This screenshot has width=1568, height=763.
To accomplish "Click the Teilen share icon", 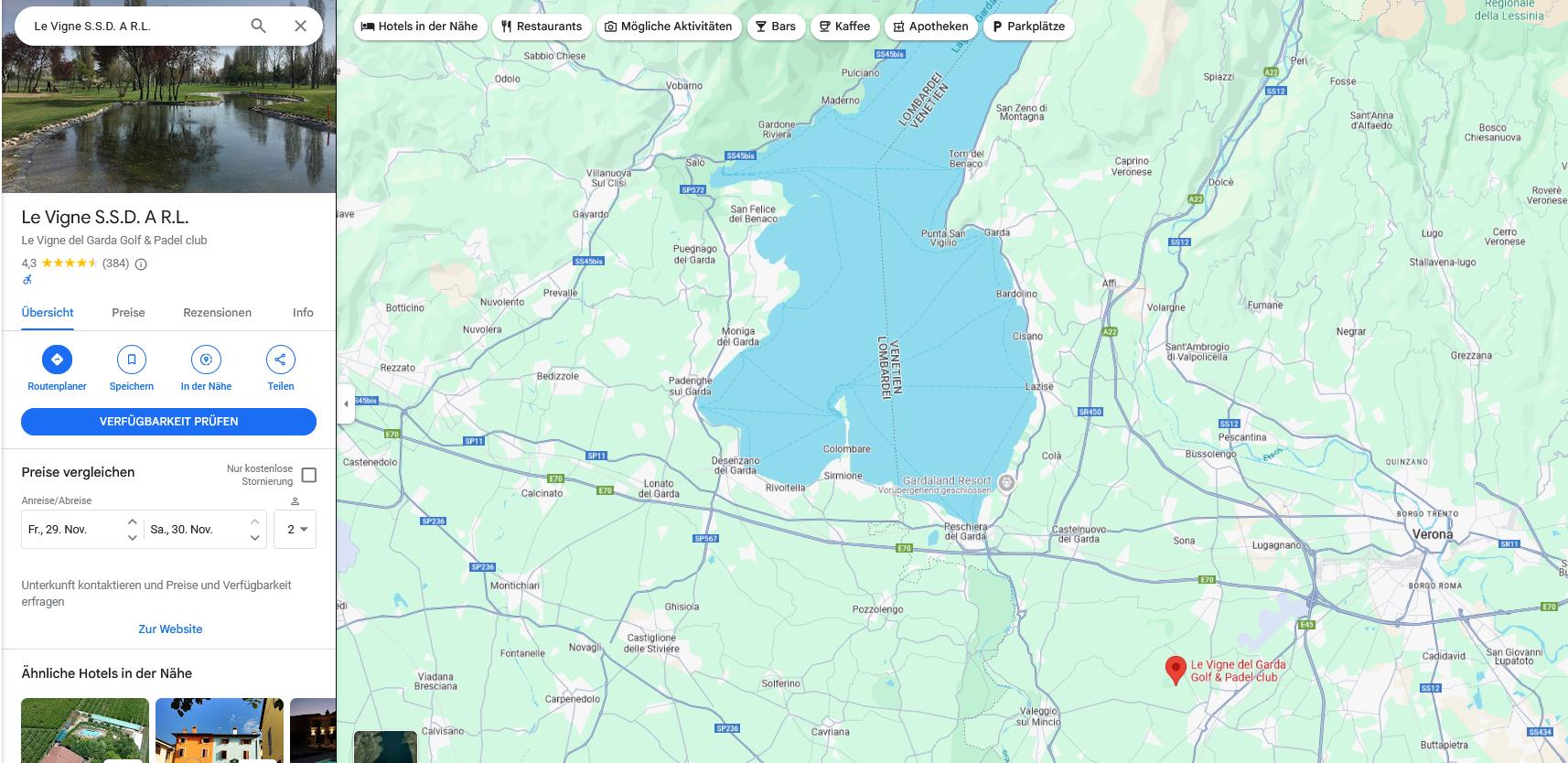I will click(x=281, y=360).
